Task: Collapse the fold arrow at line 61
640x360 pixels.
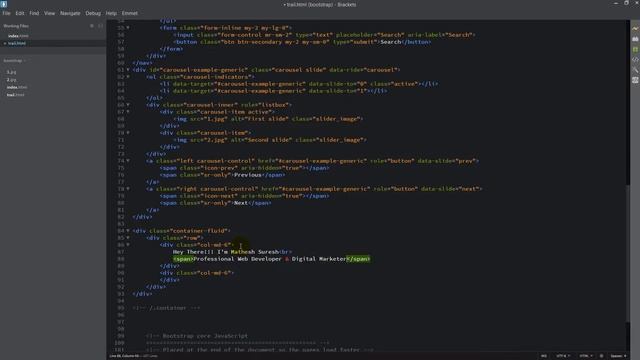Action: point(128,70)
